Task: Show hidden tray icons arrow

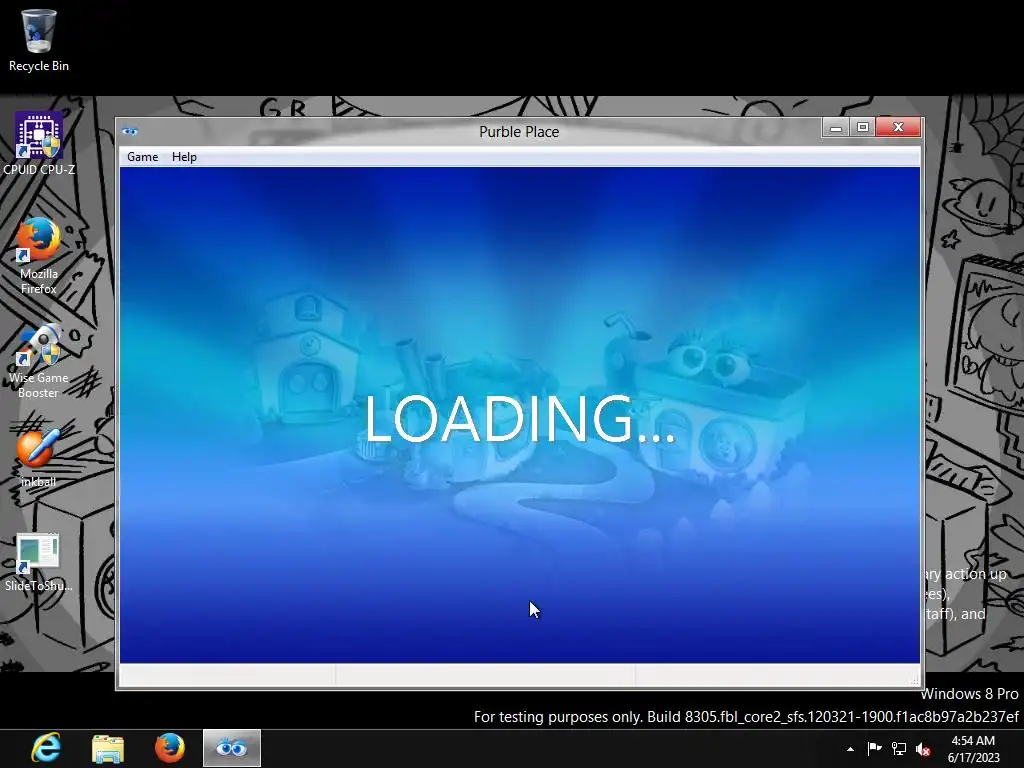Action: [x=850, y=749]
